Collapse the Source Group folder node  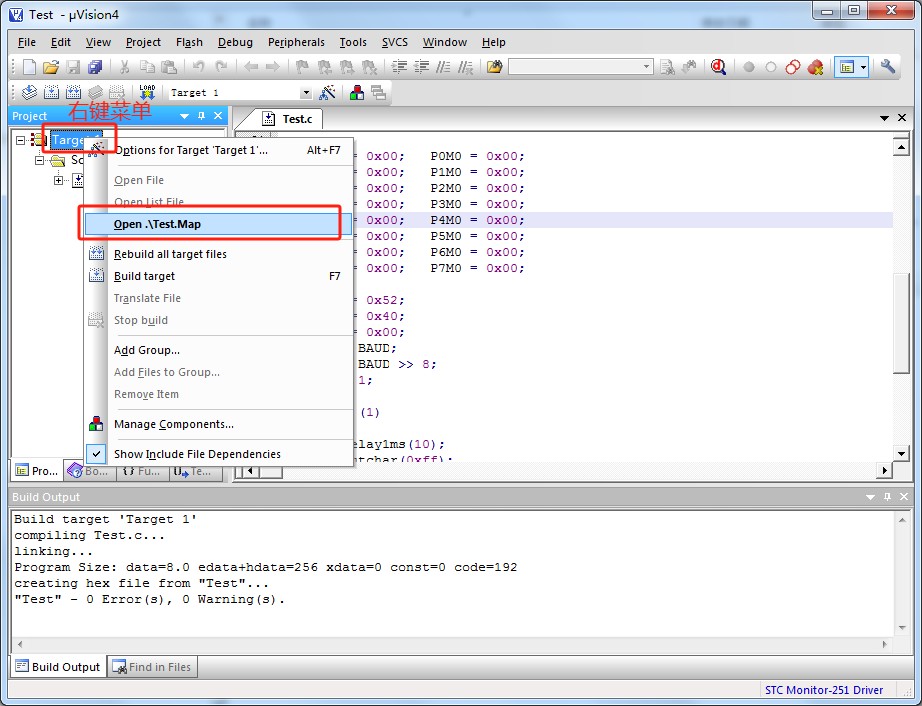[x=39, y=160]
